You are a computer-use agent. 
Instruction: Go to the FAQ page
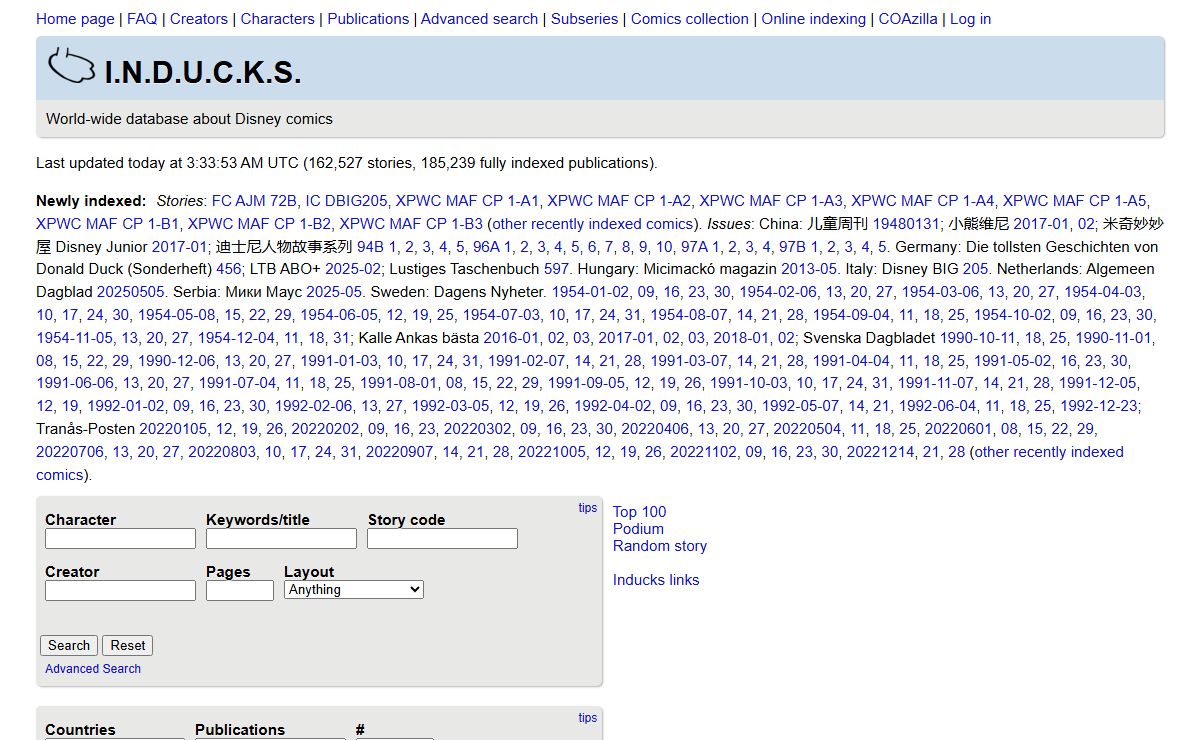pos(142,19)
